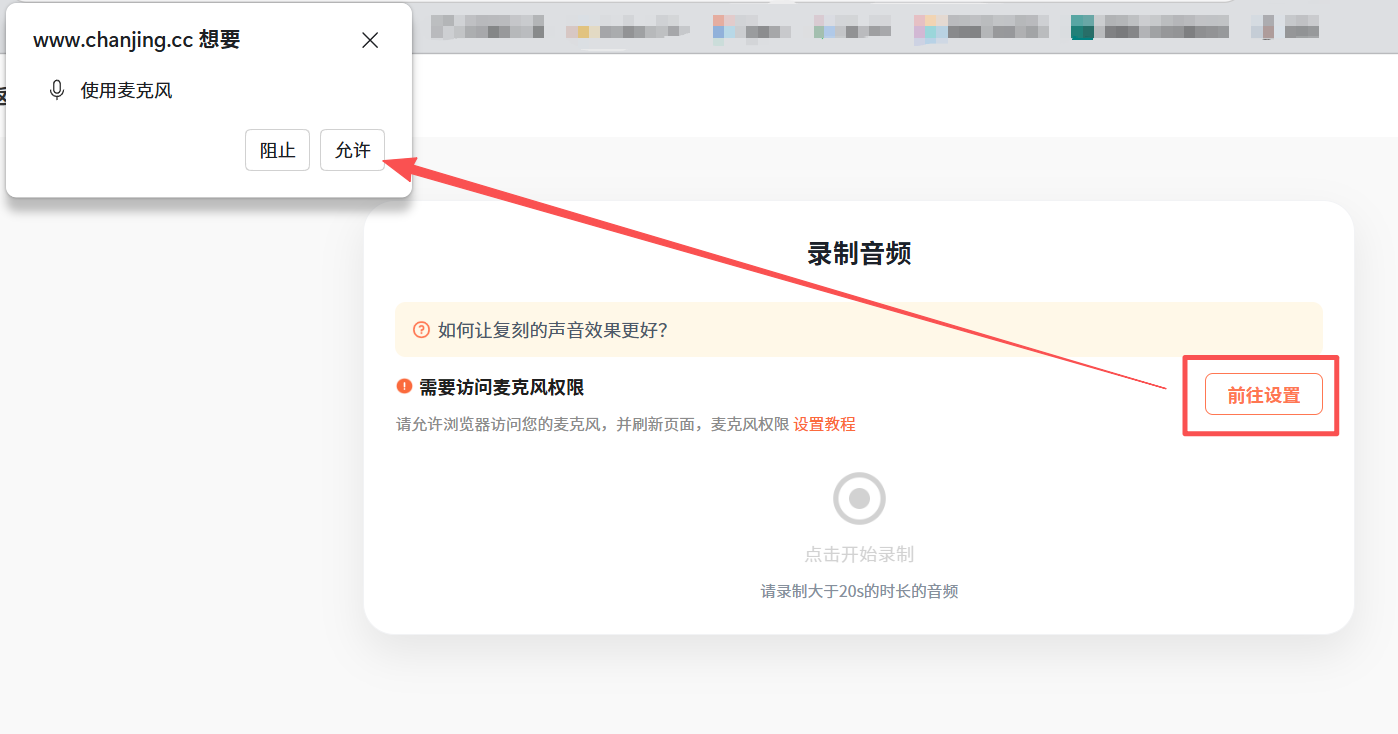Image resolution: width=1398 pixels, height=734 pixels.
Task: Click the red warning icon by 需要访问麦克风权限
Action: tap(404, 387)
